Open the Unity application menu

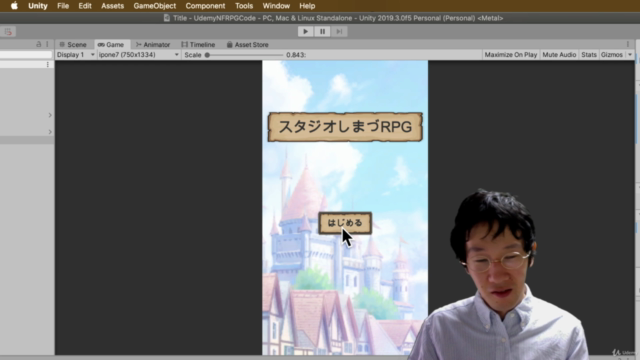pyautogui.click(x=38, y=6)
